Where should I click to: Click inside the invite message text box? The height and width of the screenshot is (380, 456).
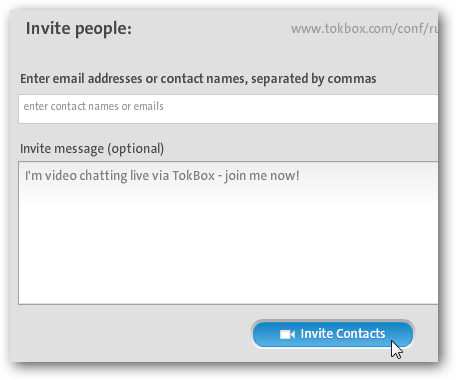[228, 233]
